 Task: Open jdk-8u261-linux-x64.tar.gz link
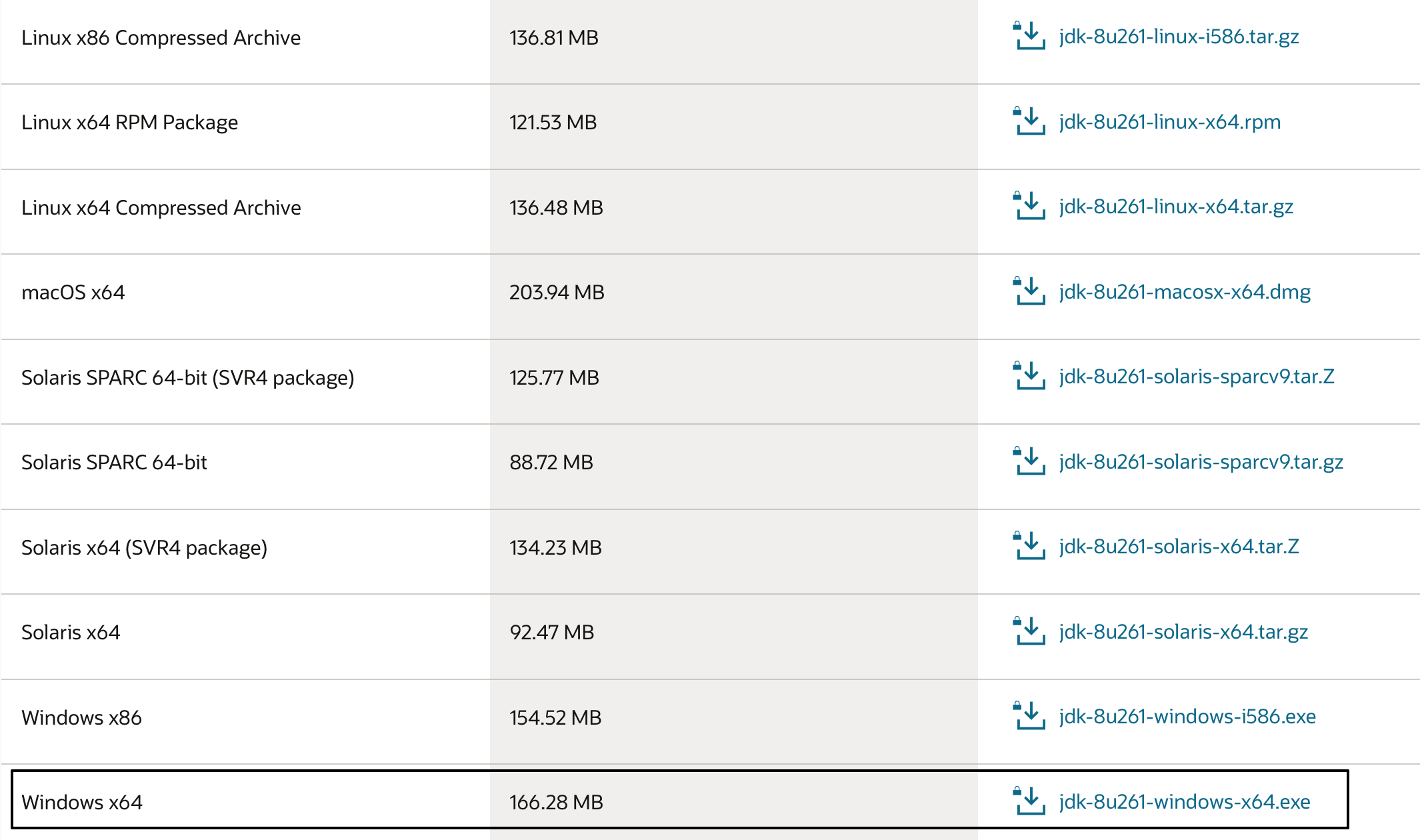[1176, 207]
